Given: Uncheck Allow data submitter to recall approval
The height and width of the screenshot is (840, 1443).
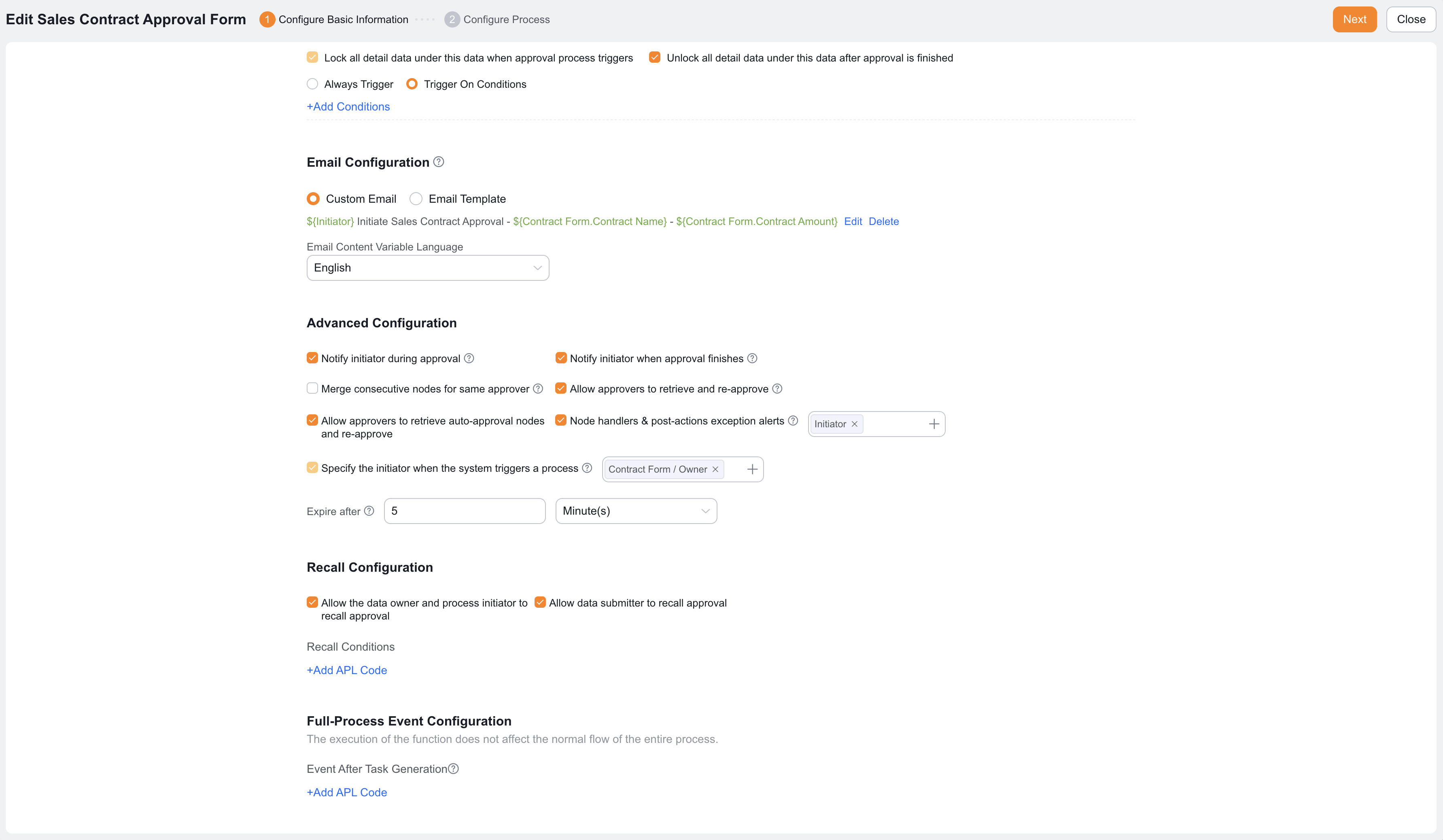Looking at the screenshot, I should point(540,602).
